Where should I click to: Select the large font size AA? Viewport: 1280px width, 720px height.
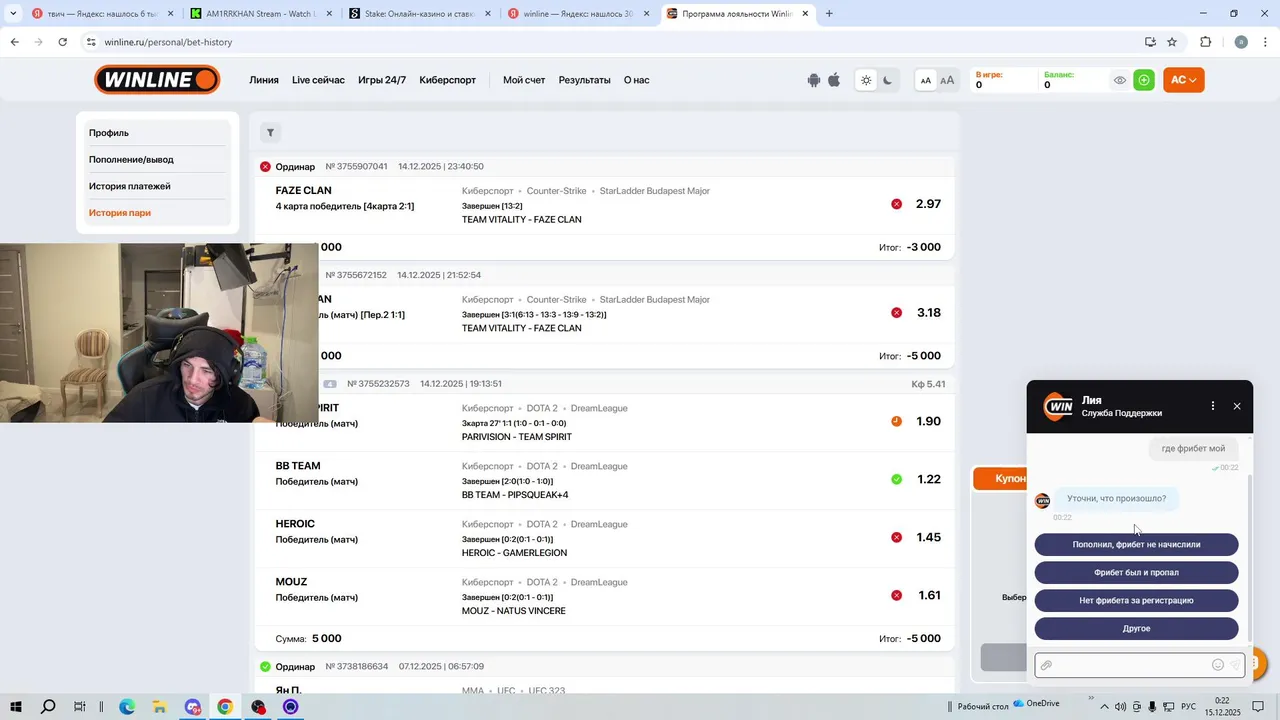(947, 81)
